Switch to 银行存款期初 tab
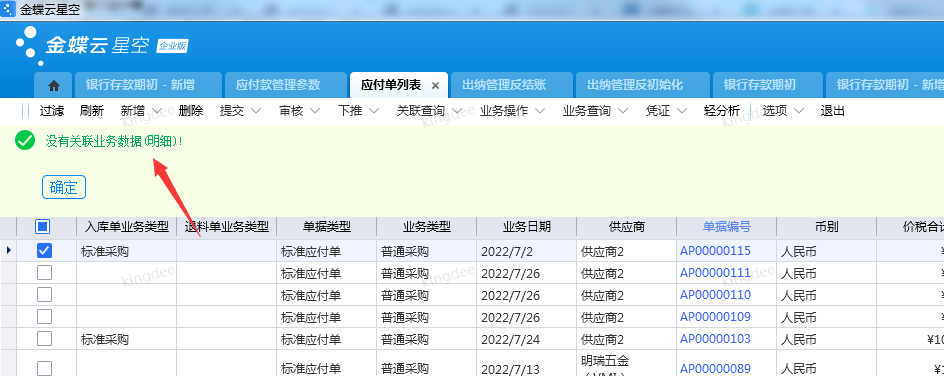Image resolution: width=944 pixels, height=376 pixels. tap(768, 85)
